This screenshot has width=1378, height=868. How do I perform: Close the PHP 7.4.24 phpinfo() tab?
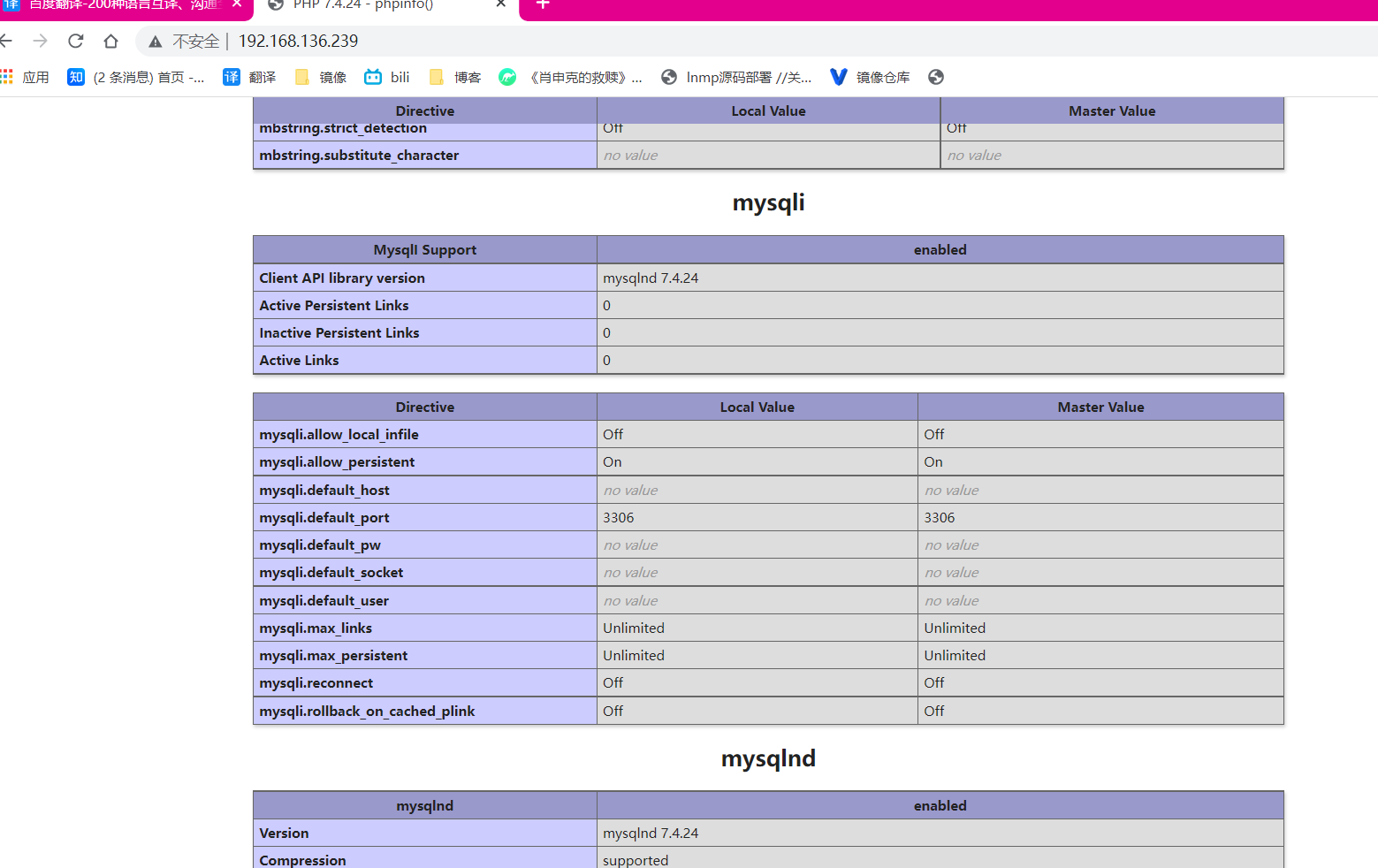(x=501, y=4)
